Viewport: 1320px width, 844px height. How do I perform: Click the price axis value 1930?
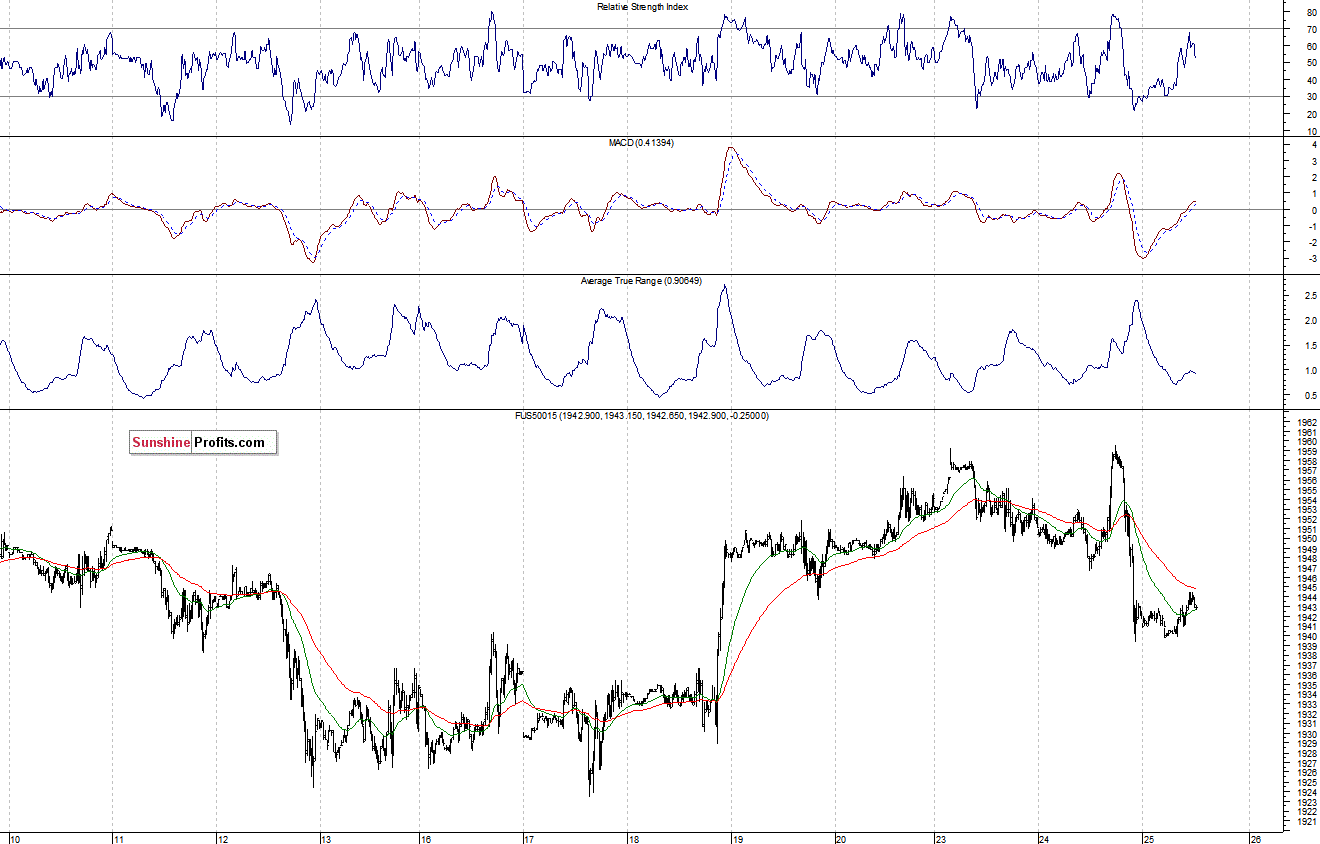tap(1306, 734)
